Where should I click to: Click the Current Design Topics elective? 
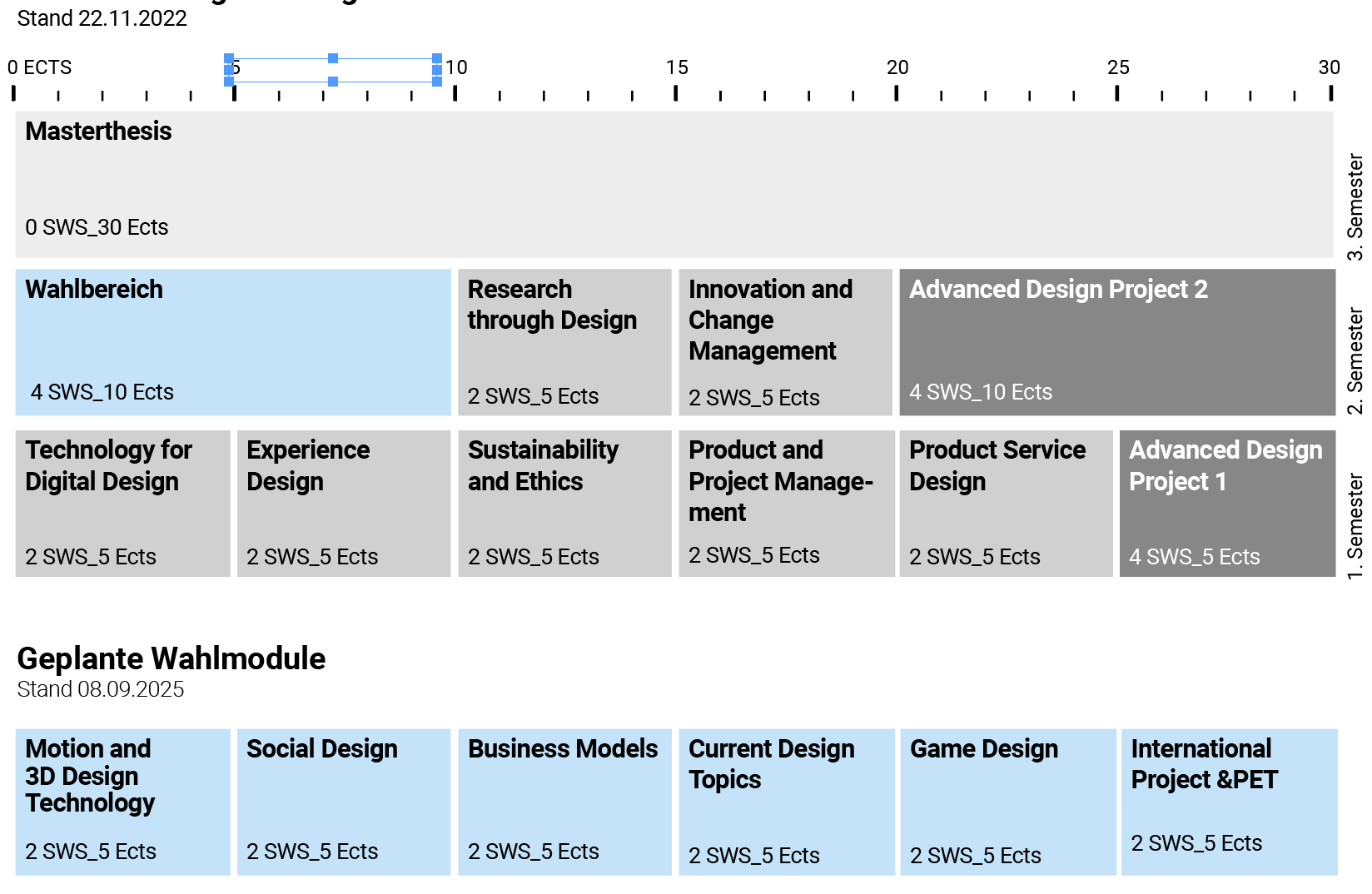tap(786, 802)
